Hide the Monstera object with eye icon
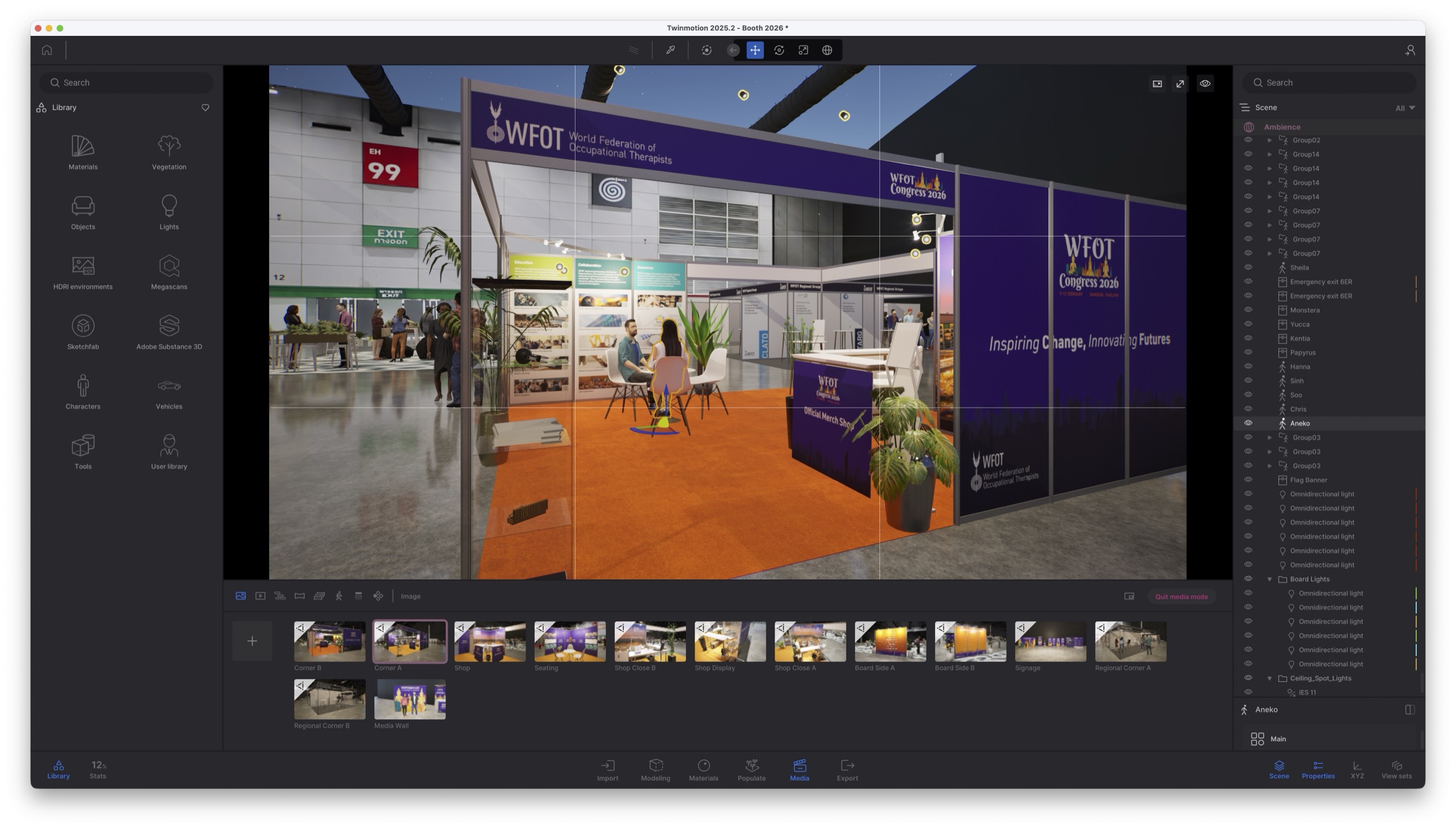 (1248, 310)
